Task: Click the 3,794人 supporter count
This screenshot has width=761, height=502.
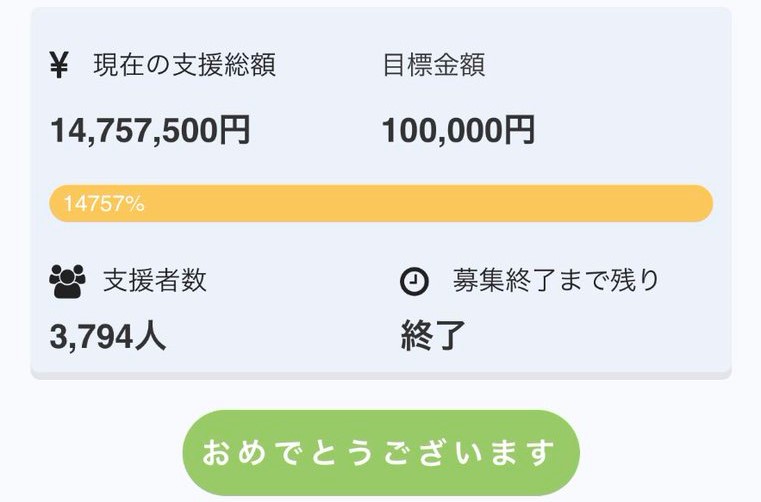Action: 107,336
